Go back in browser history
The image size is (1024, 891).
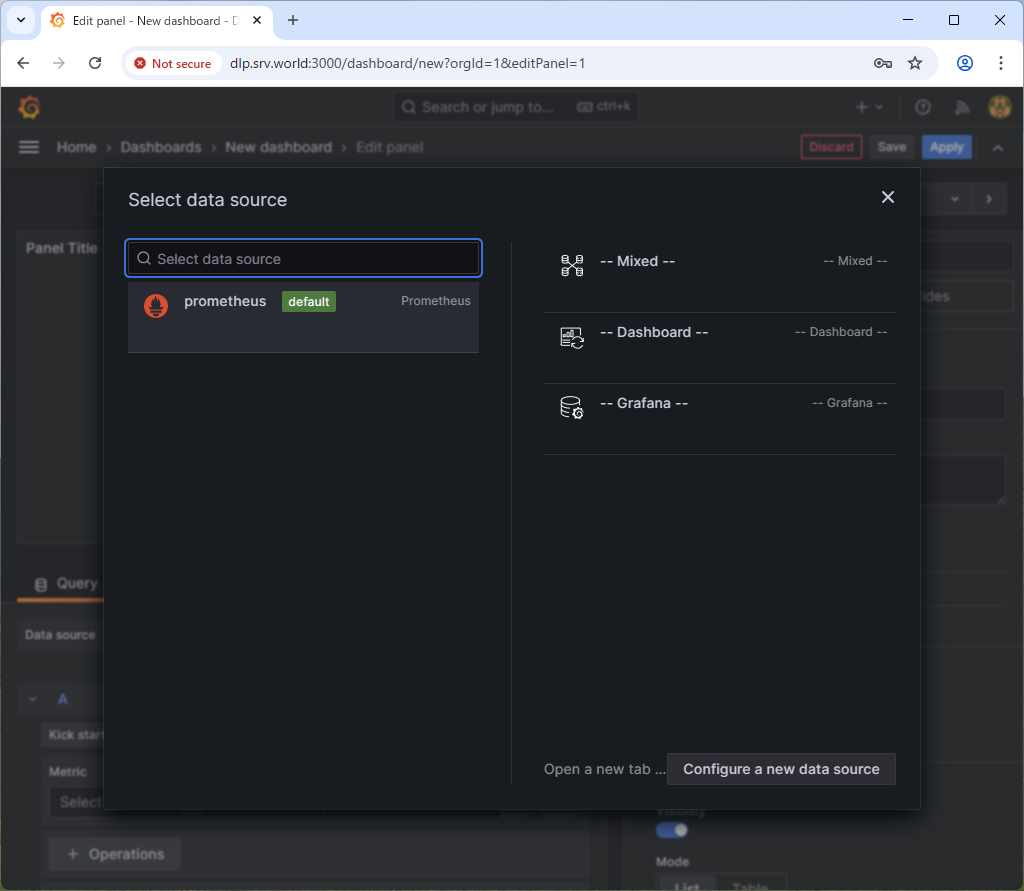[24, 63]
